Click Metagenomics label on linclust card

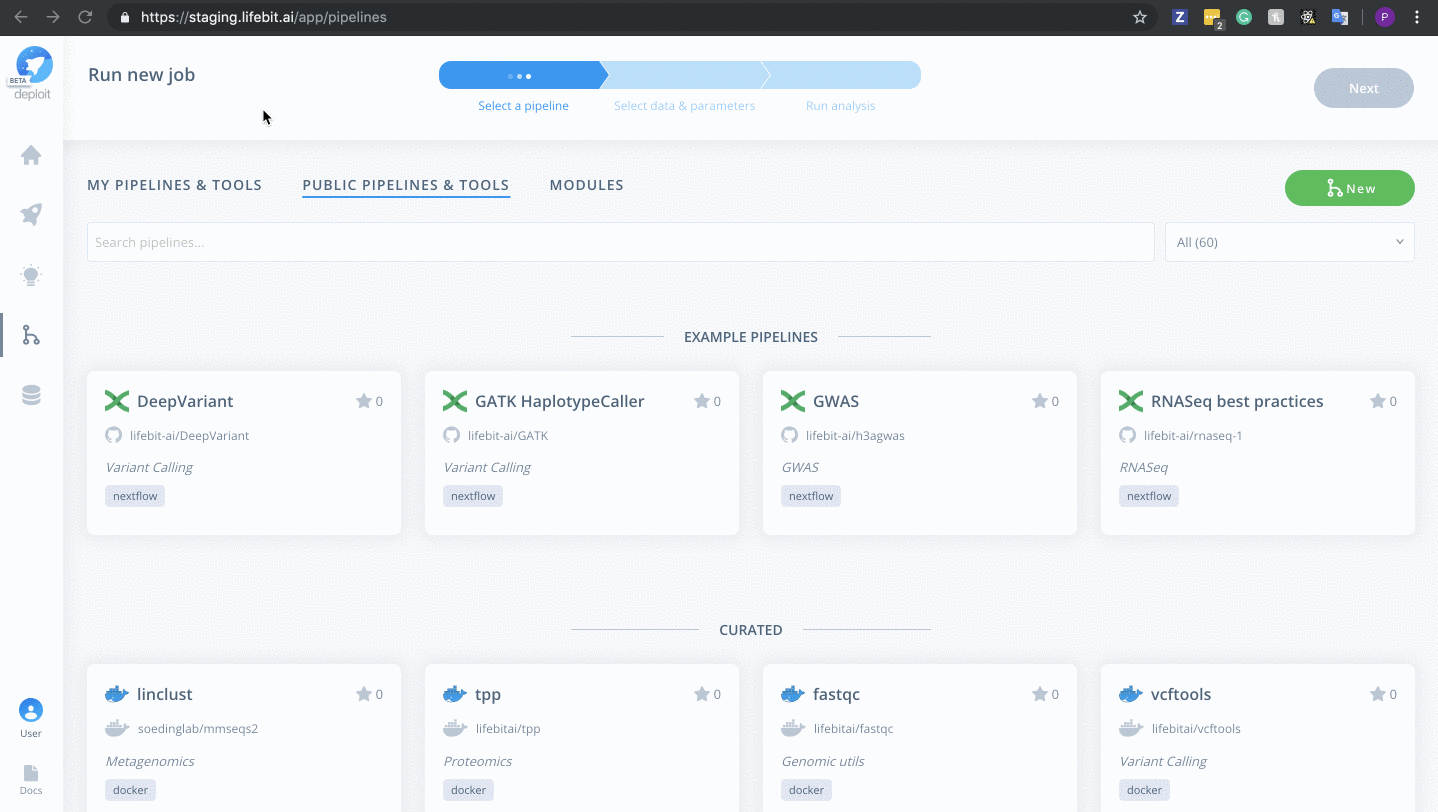point(150,761)
